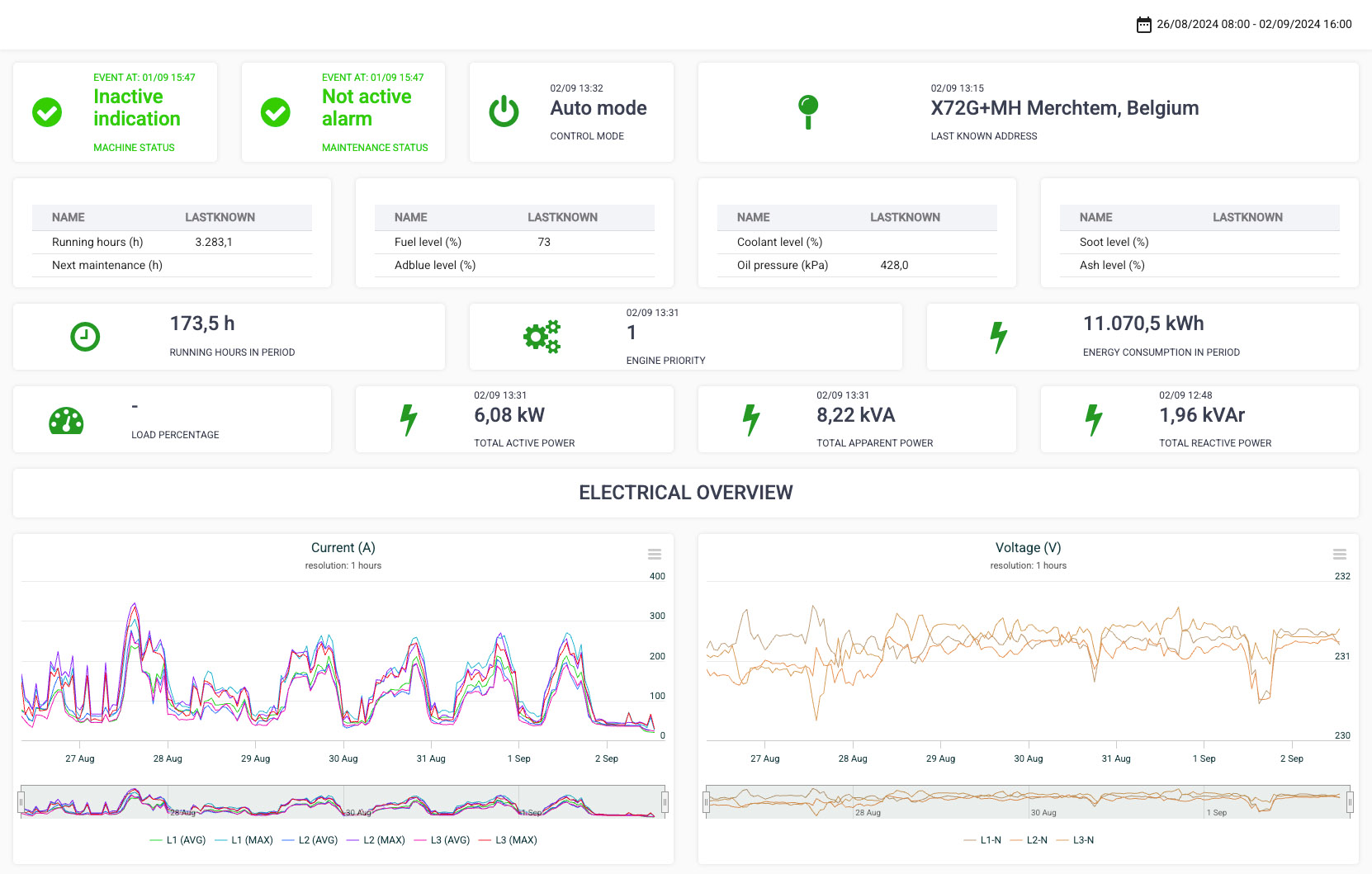1372x874 pixels.
Task: Open the Current (A) chart hamburger menu
Action: (655, 554)
